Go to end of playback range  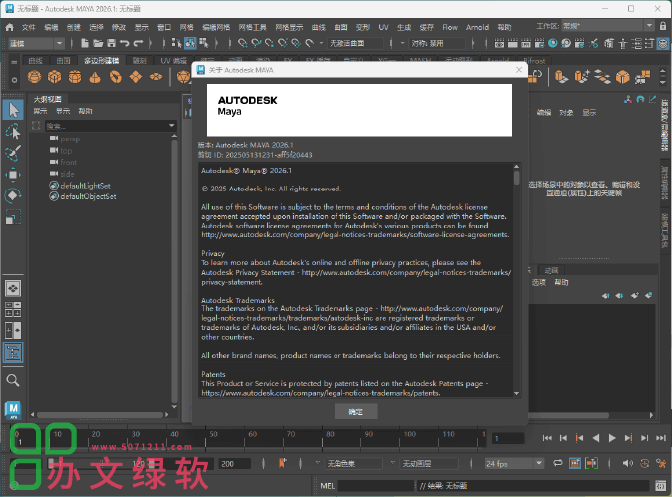pos(661,438)
